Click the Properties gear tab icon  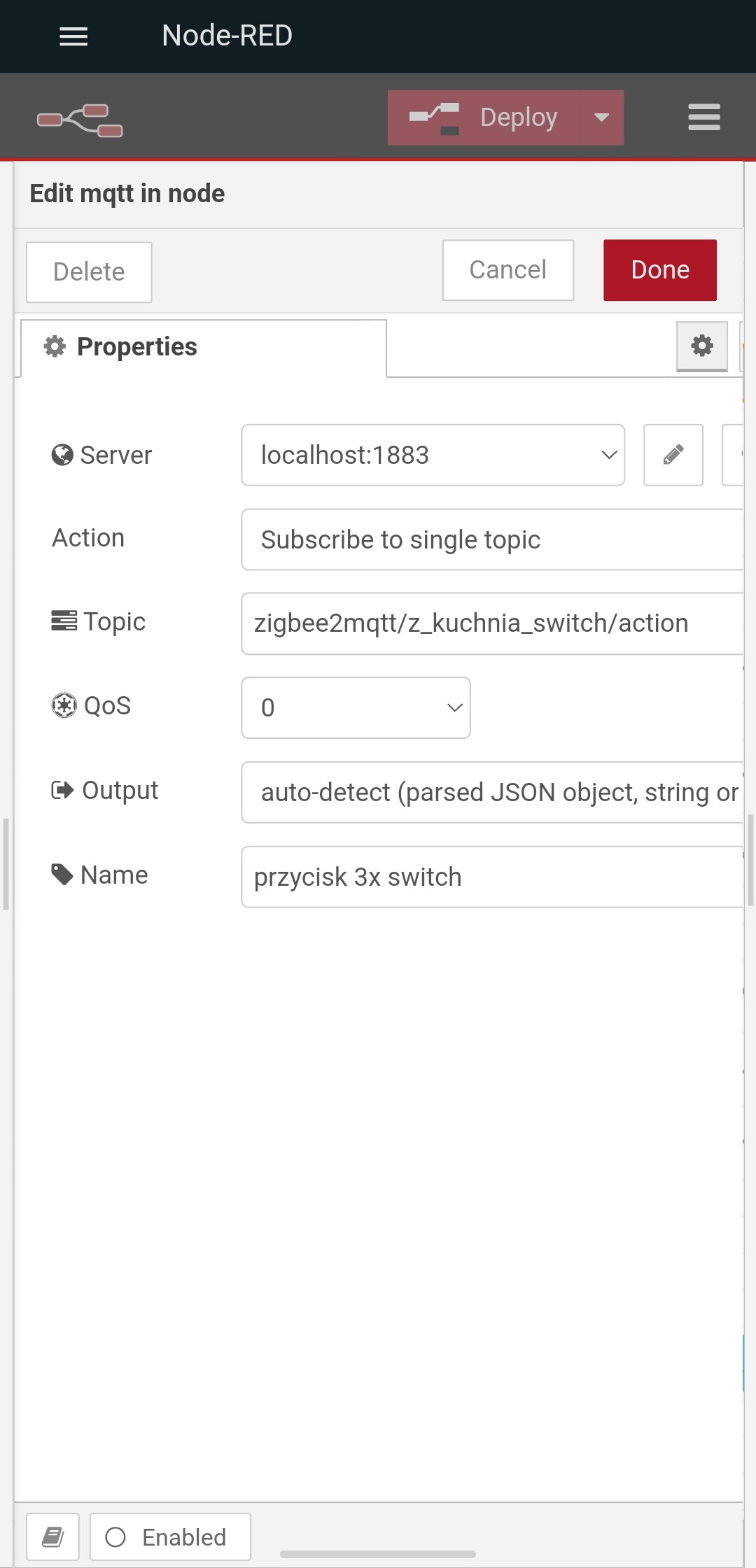click(55, 346)
